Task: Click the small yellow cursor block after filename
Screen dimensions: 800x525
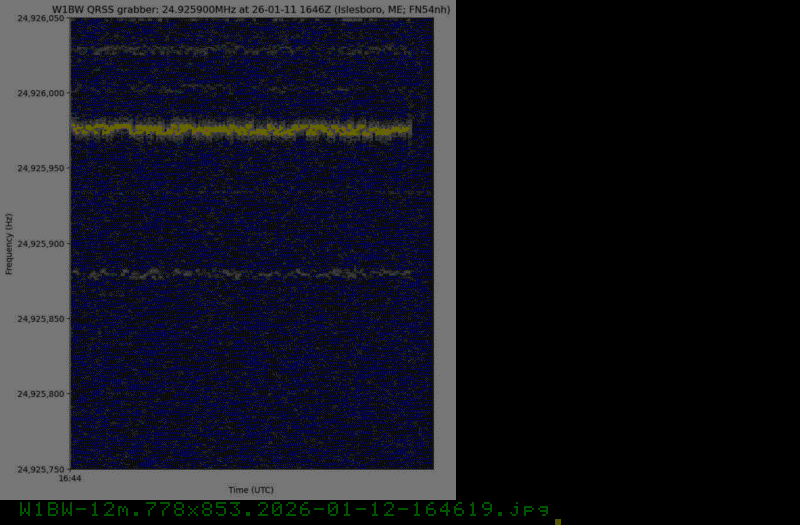Action: click(558, 521)
